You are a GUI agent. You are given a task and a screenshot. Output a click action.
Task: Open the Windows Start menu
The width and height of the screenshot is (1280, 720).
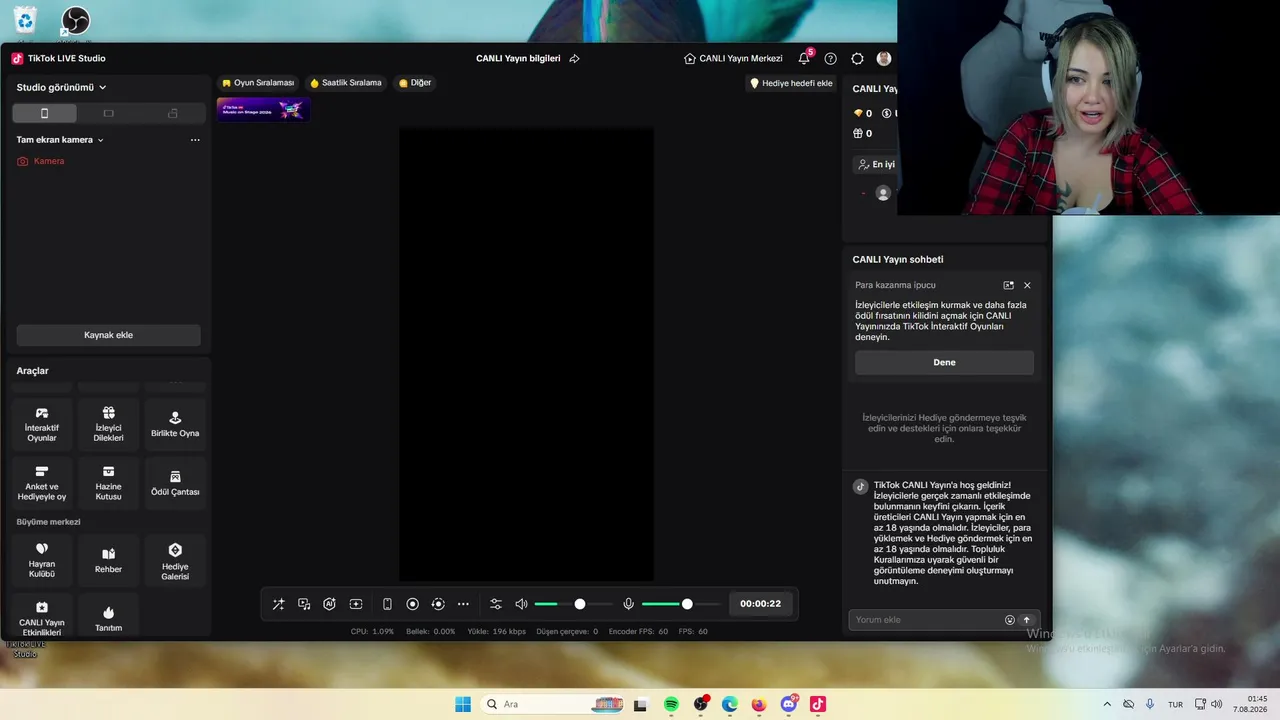pos(463,704)
